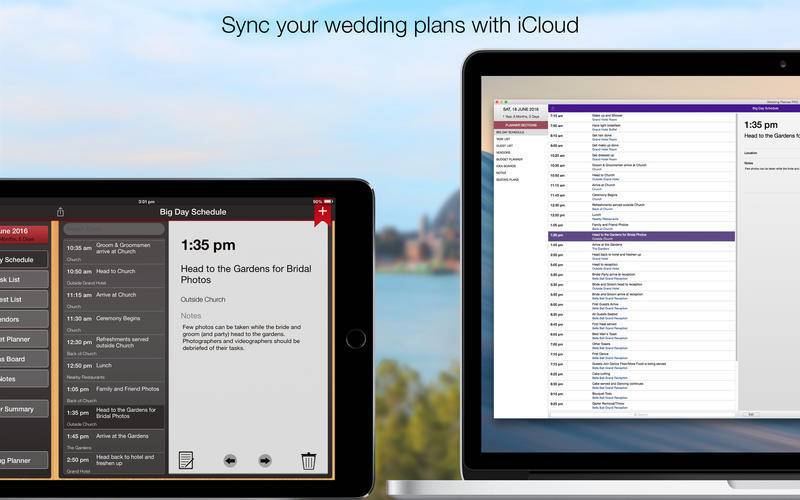The image size is (800, 500).
Task: Click the SAT, 18 JUNE 2016 date on Mac
Action: pos(520,109)
